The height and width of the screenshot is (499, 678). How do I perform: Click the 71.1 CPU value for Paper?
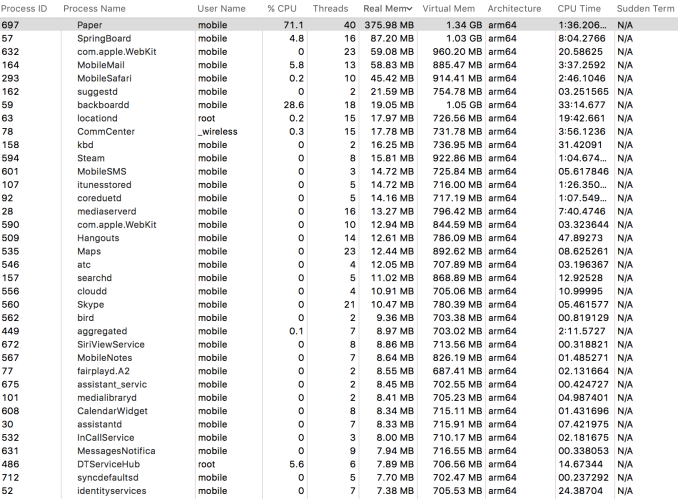[294, 25]
